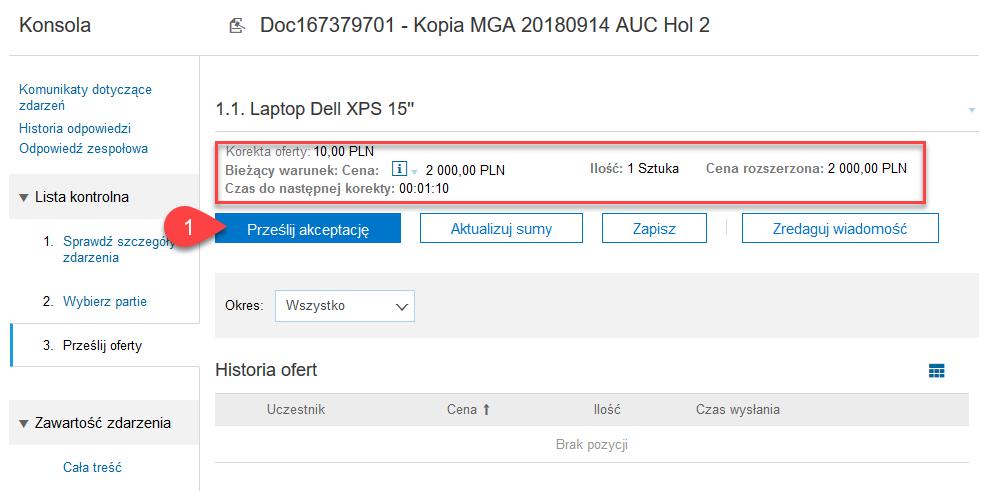Open the table options grid icon

[x=937, y=370]
